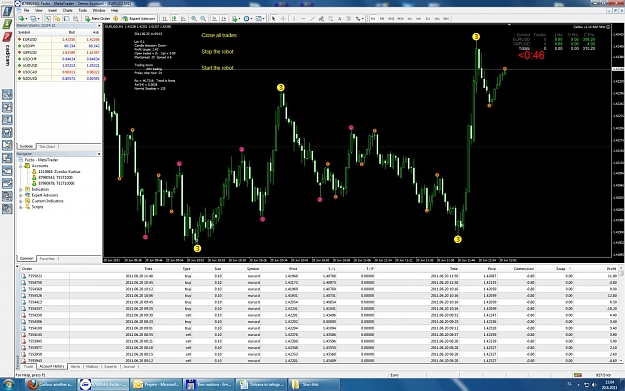
Task: Expand the Indicators tree node
Action: point(21,189)
